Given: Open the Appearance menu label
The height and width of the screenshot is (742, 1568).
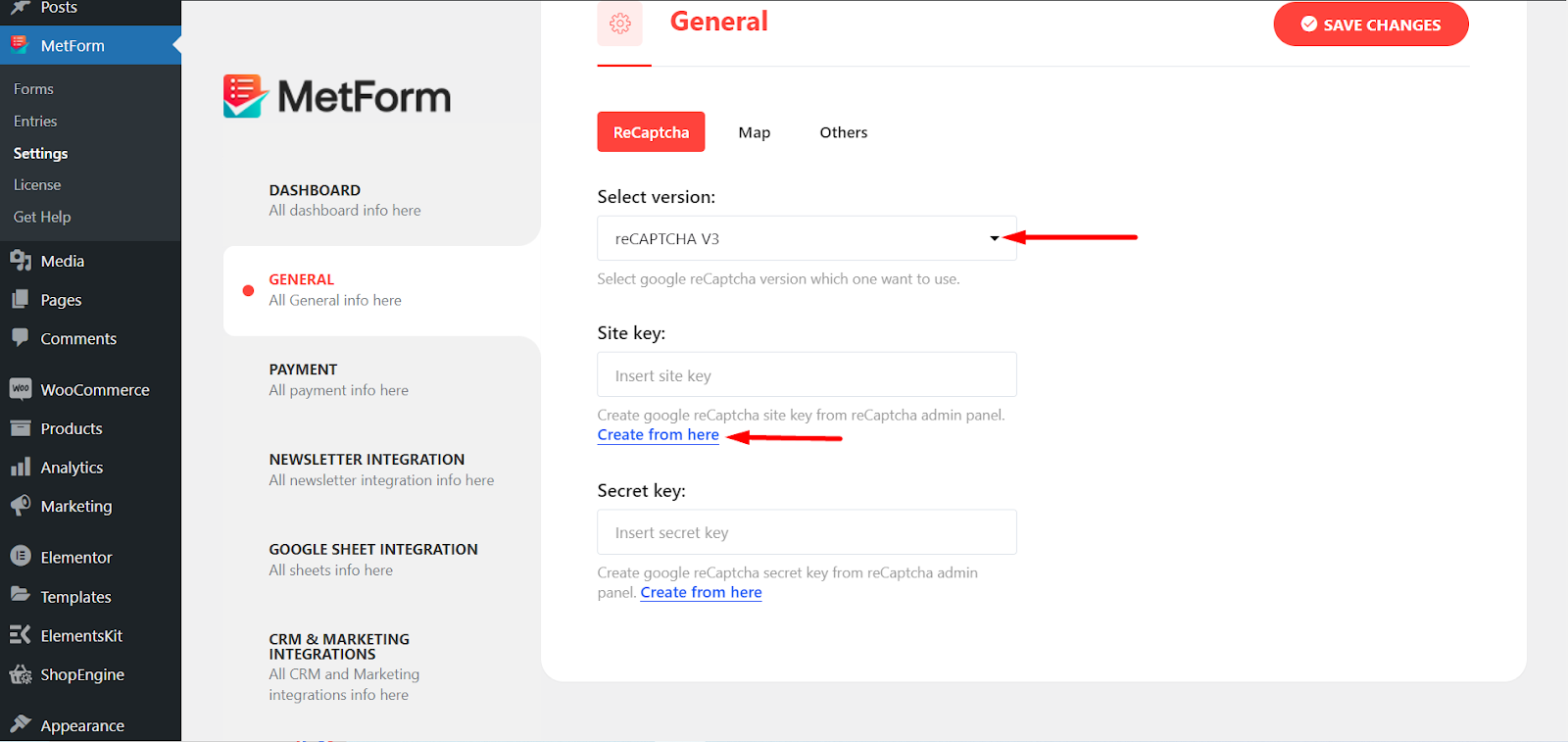Looking at the screenshot, I should point(82,725).
